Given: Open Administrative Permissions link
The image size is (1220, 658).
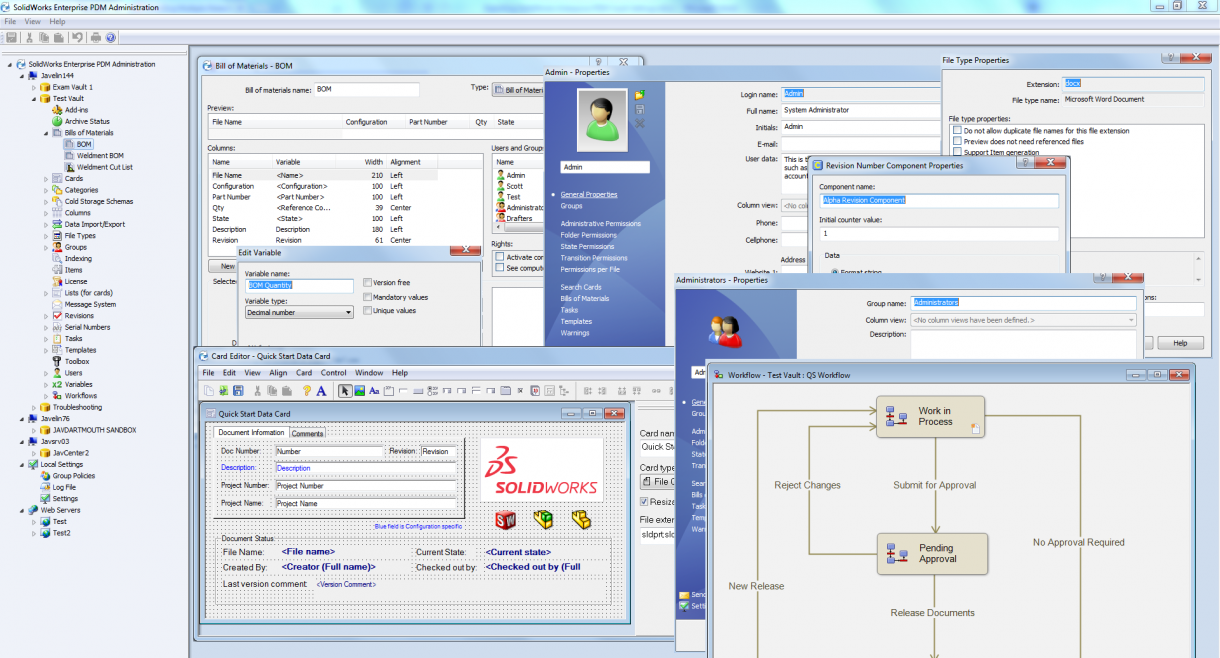Looking at the screenshot, I should pos(601,223).
